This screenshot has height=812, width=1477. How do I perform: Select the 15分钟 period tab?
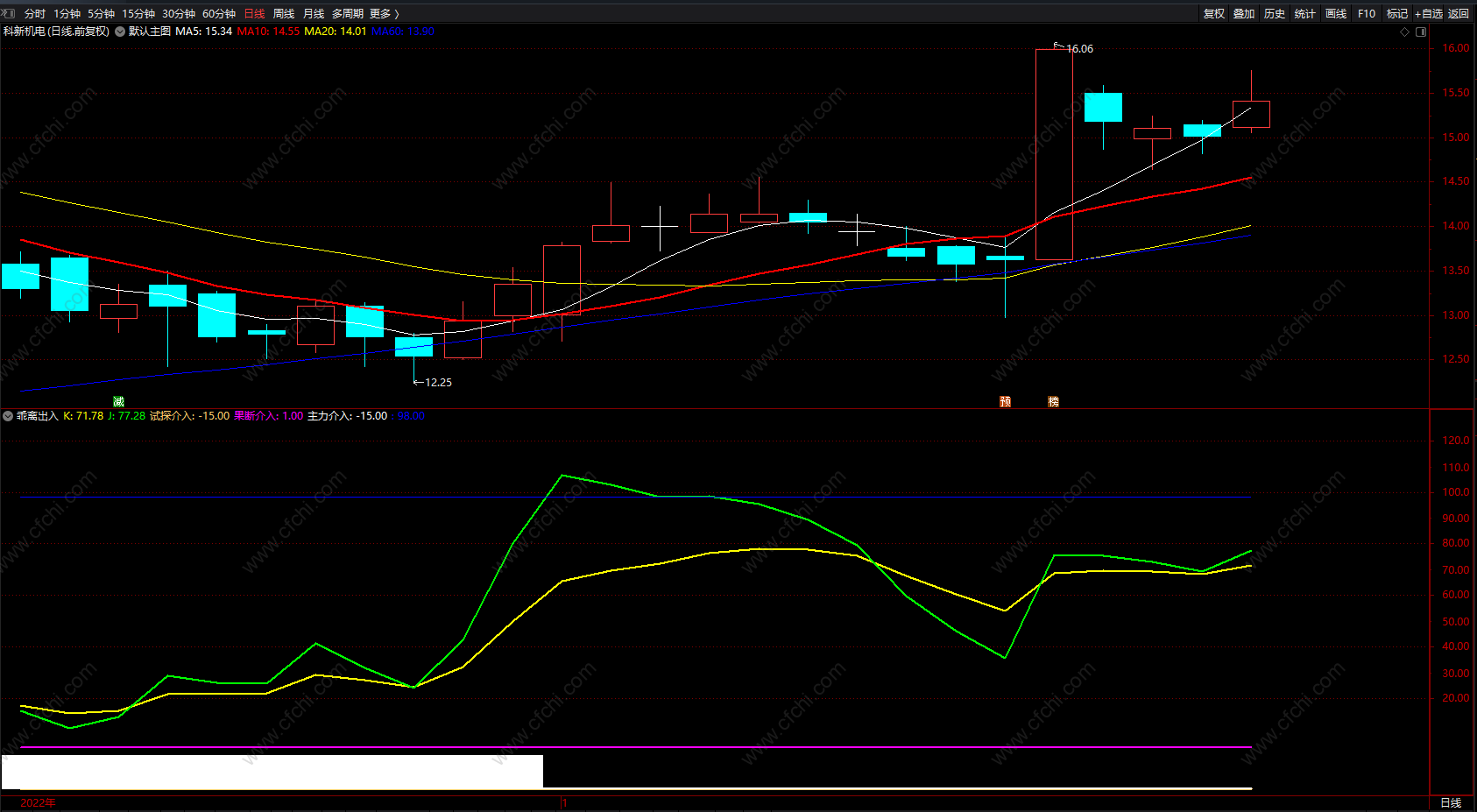tap(138, 14)
